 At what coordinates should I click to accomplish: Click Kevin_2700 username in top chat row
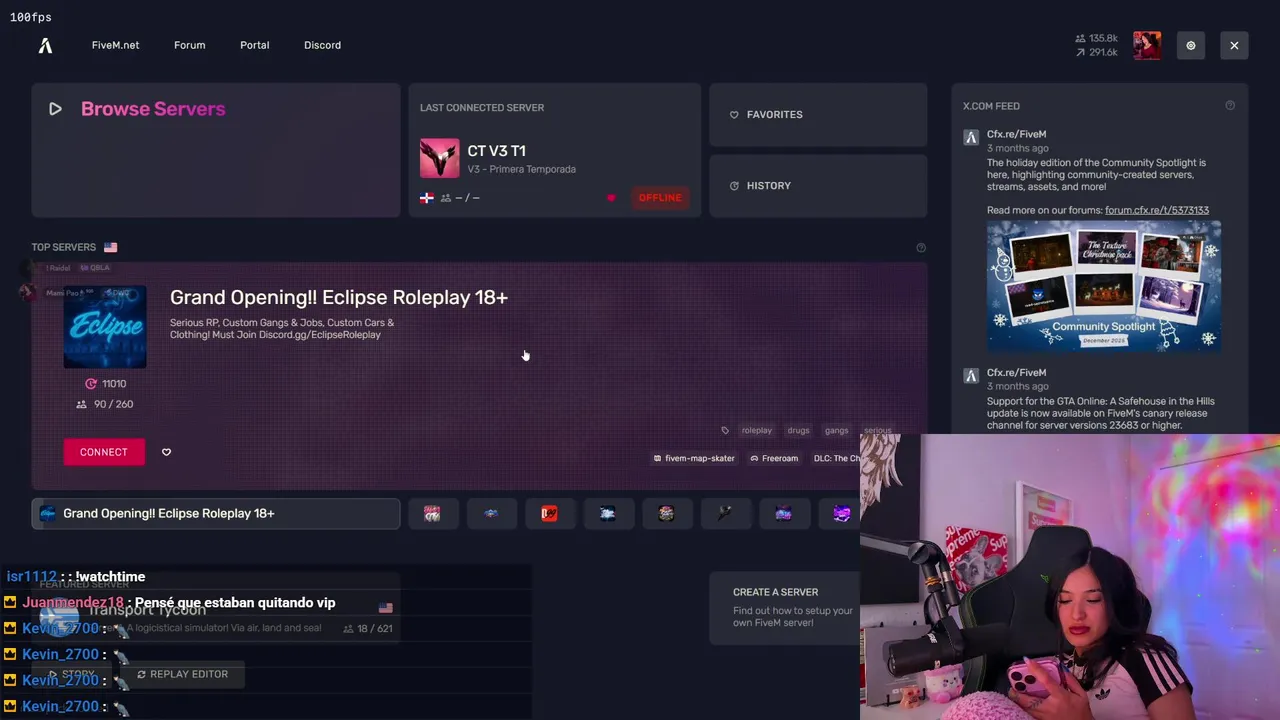pos(60,628)
